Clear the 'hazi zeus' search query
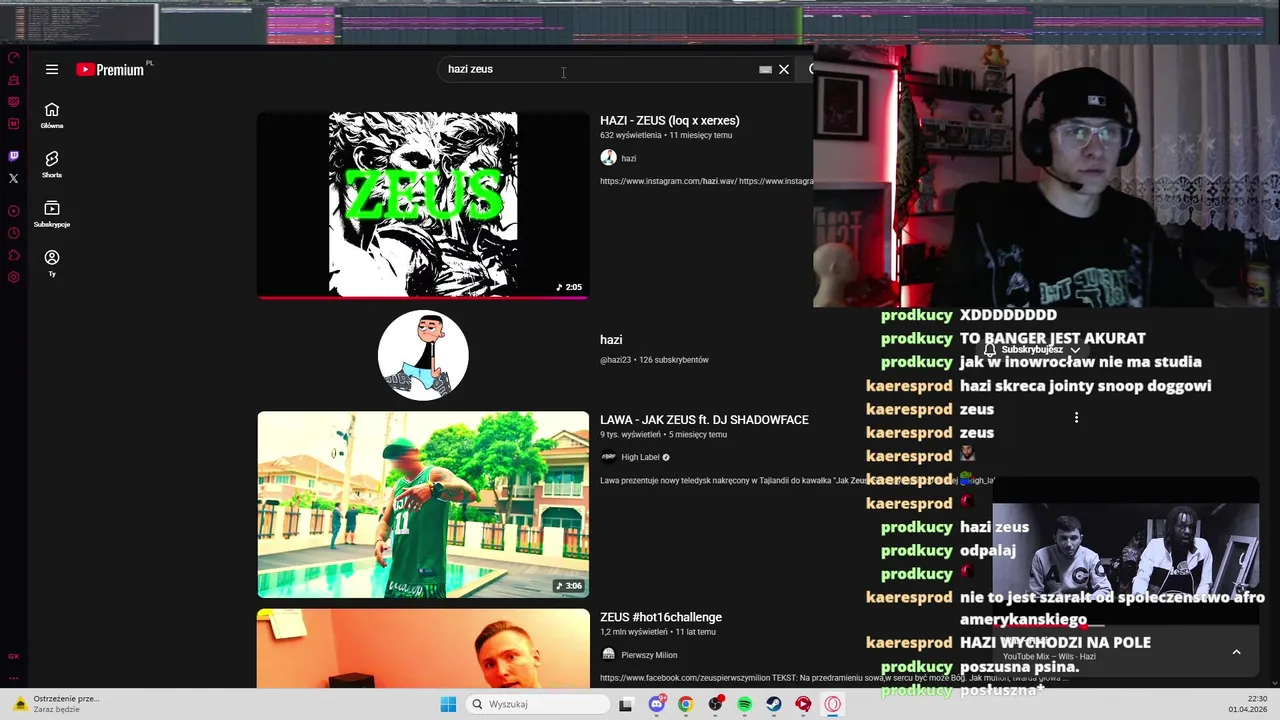1280x720 pixels. coord(784,69)
